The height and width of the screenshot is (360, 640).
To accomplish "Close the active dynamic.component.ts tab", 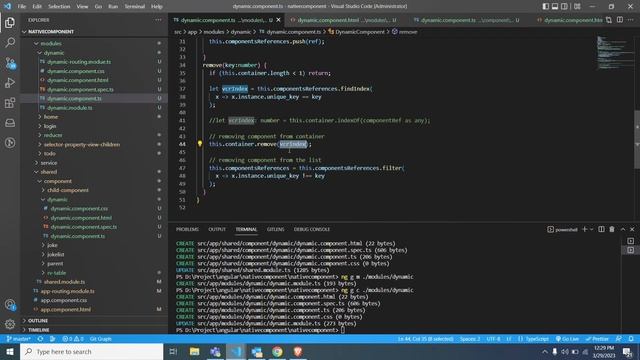I will point(278,20).
